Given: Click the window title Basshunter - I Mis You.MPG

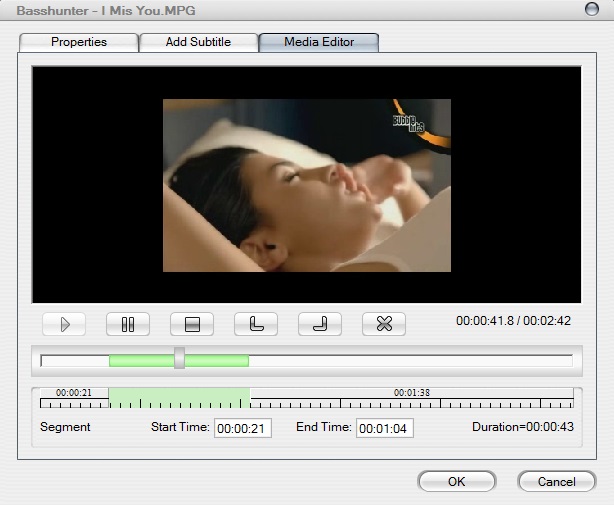Looking at the screenshot, I should tap(106, 11).
